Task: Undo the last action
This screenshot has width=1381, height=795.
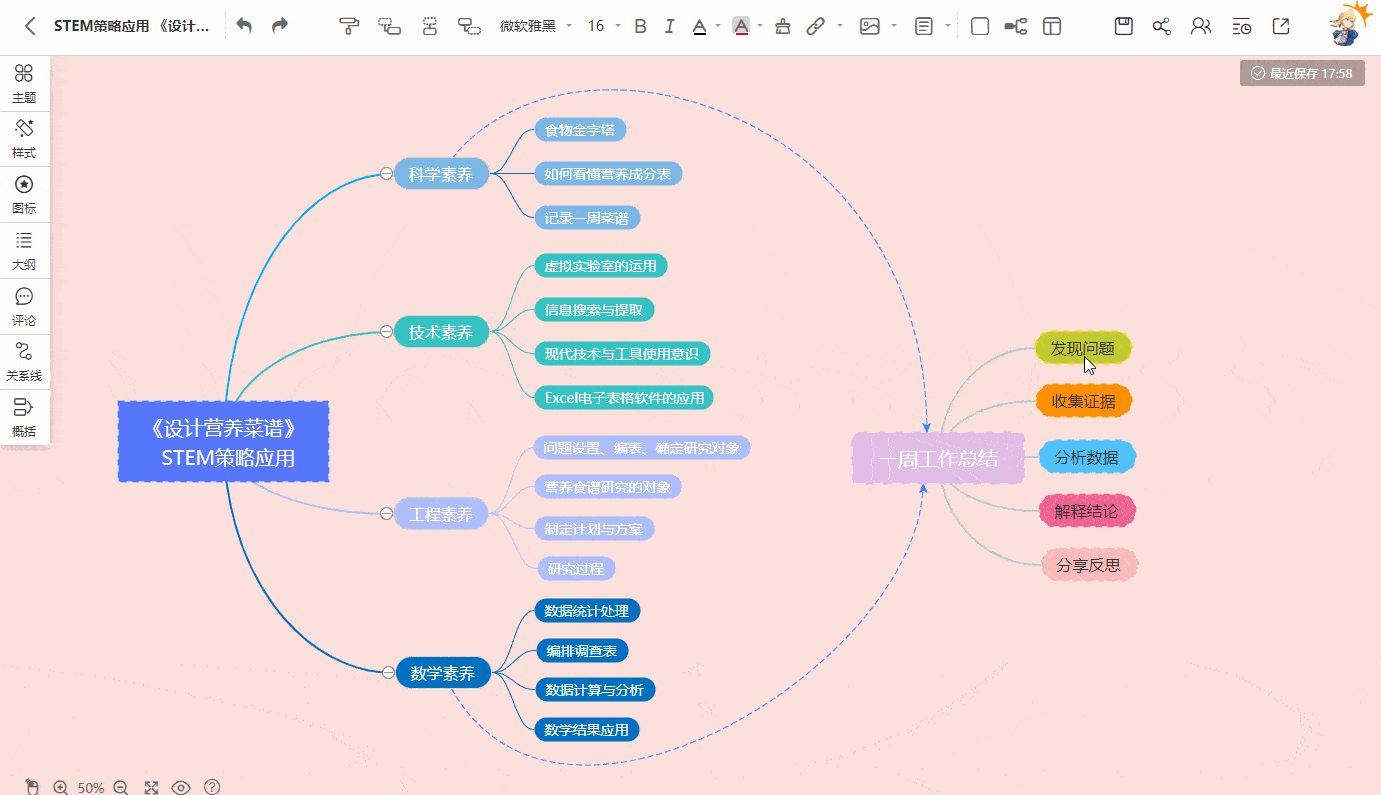Action: pos(245,26)
